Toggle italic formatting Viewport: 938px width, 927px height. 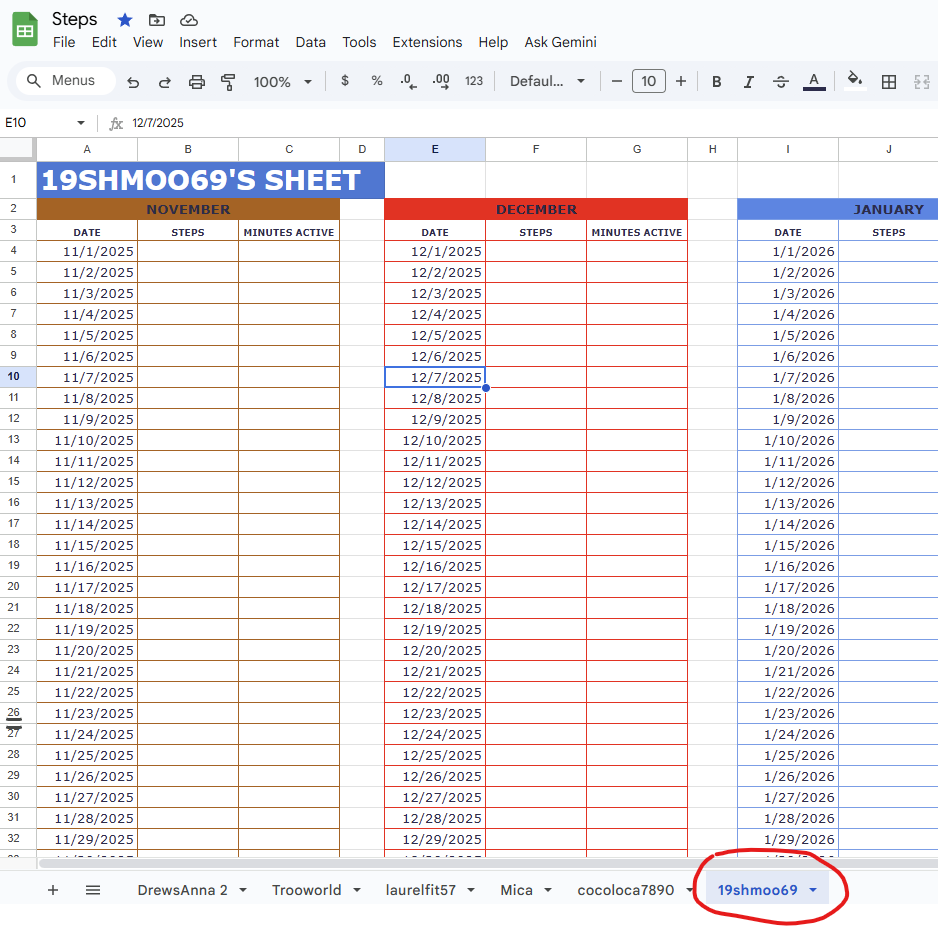749,82
